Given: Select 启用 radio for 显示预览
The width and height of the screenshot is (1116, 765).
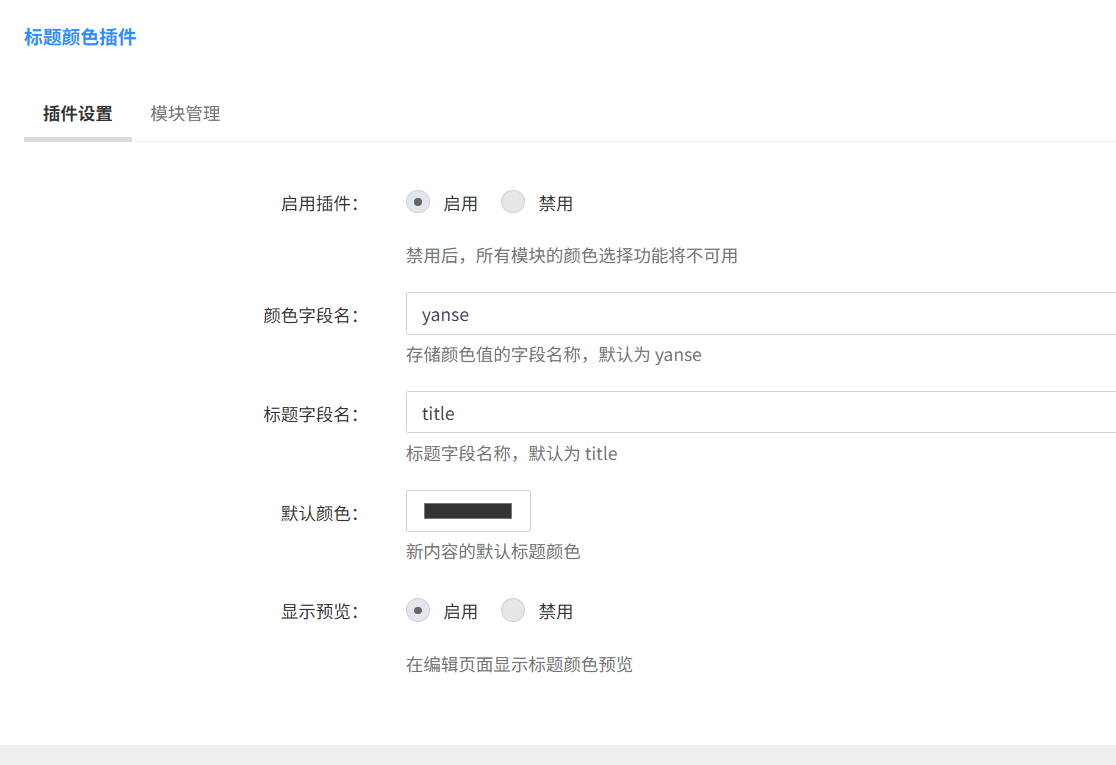Looking at the screenshot, I should click(418, 611).
